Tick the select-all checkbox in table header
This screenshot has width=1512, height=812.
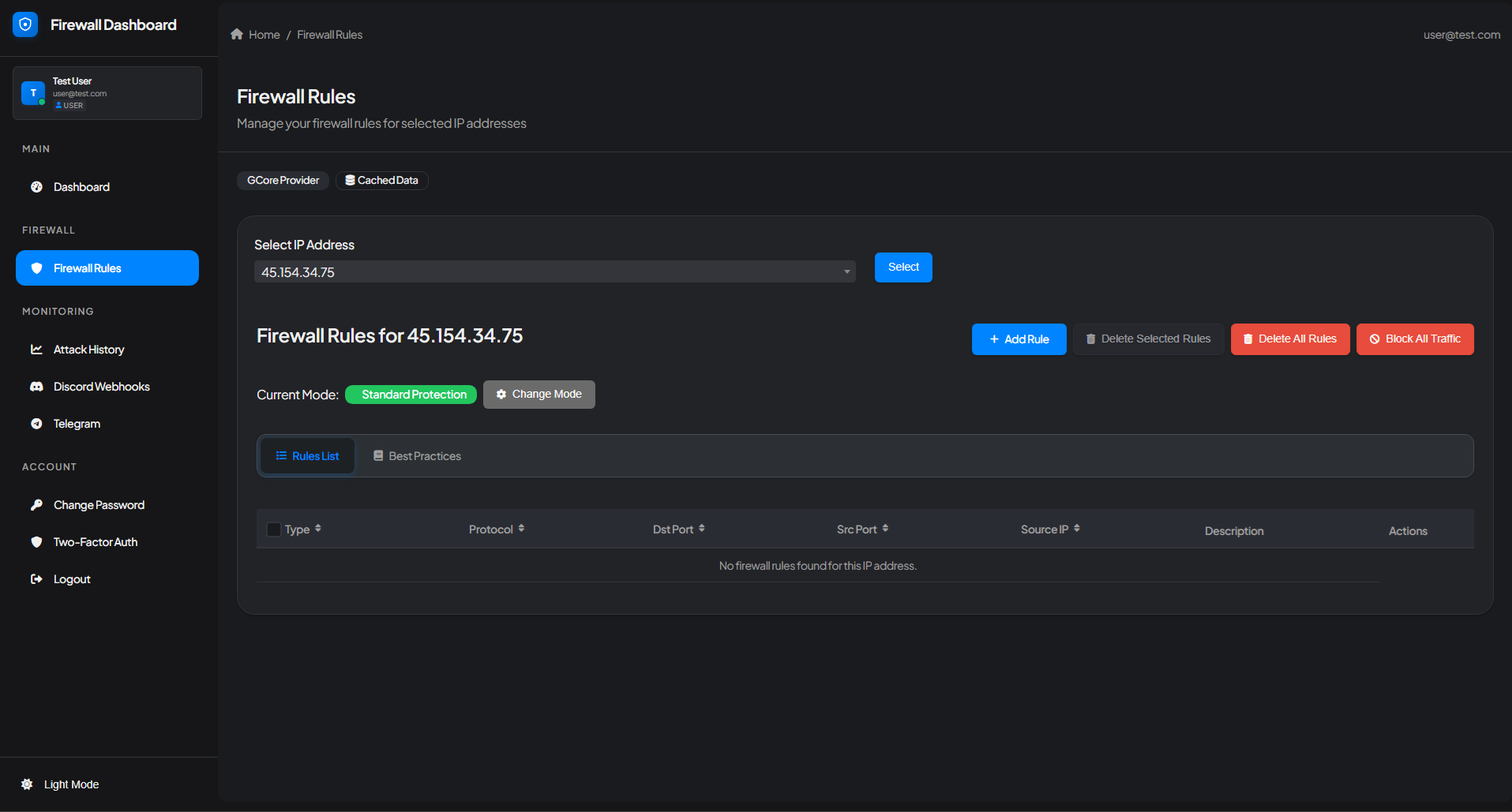click(x=274, y=529)
